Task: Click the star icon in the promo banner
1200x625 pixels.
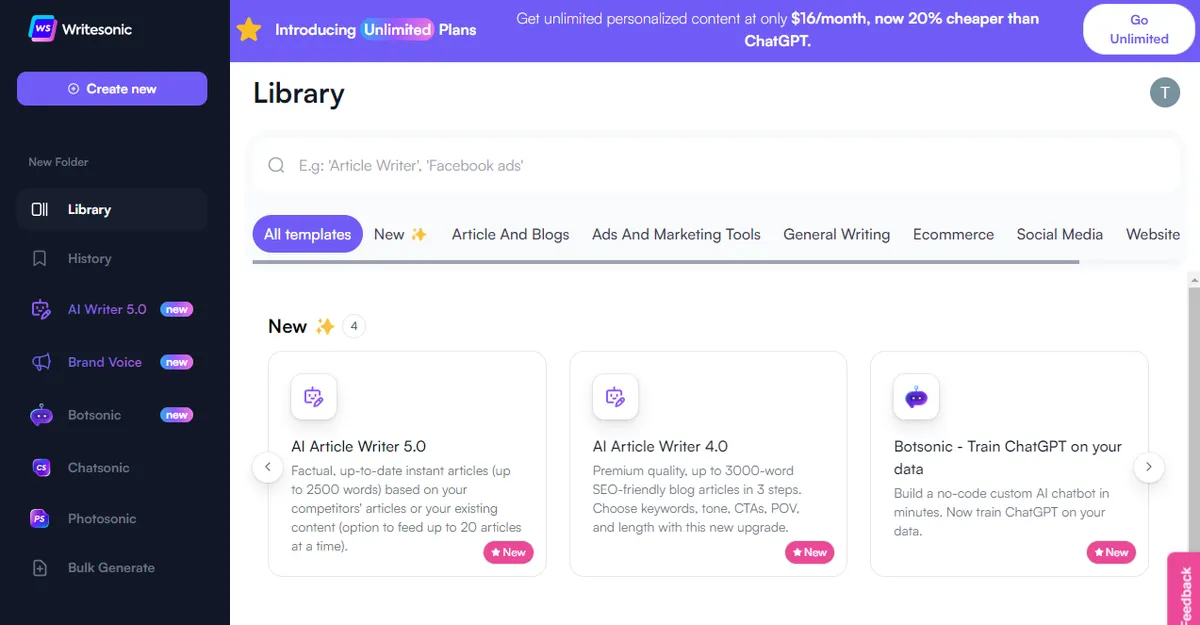Action: pos(248,29)
